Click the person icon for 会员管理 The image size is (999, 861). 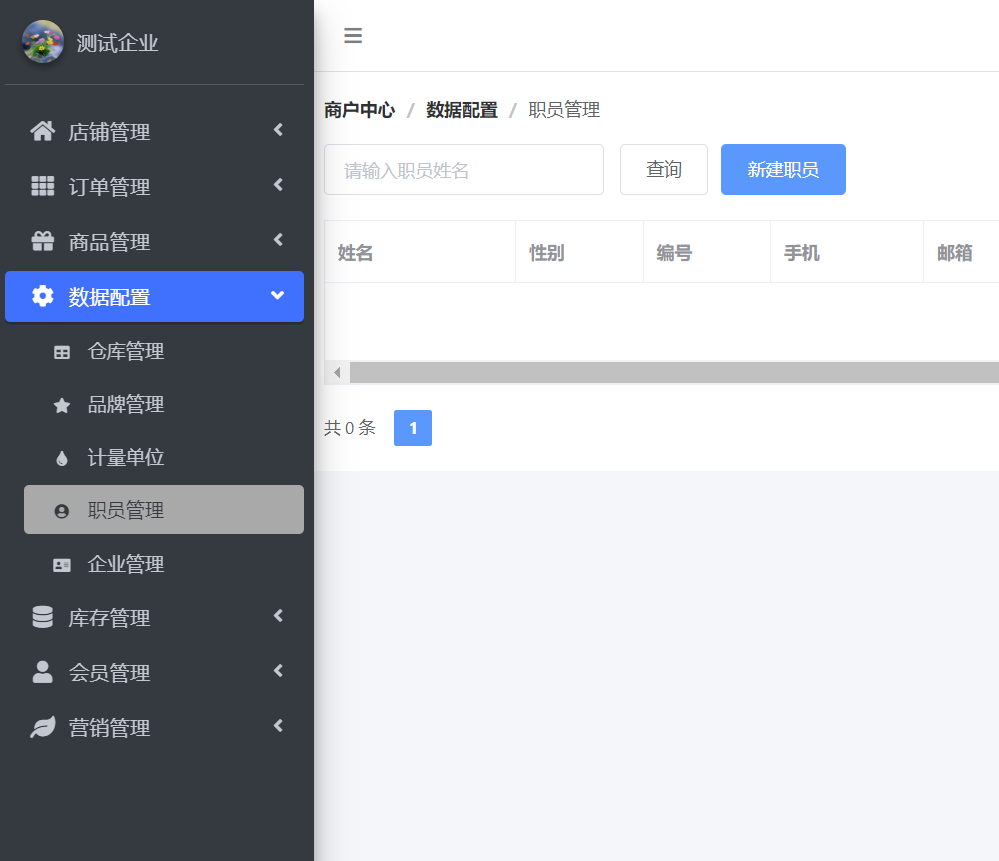[x=42, y=672]
